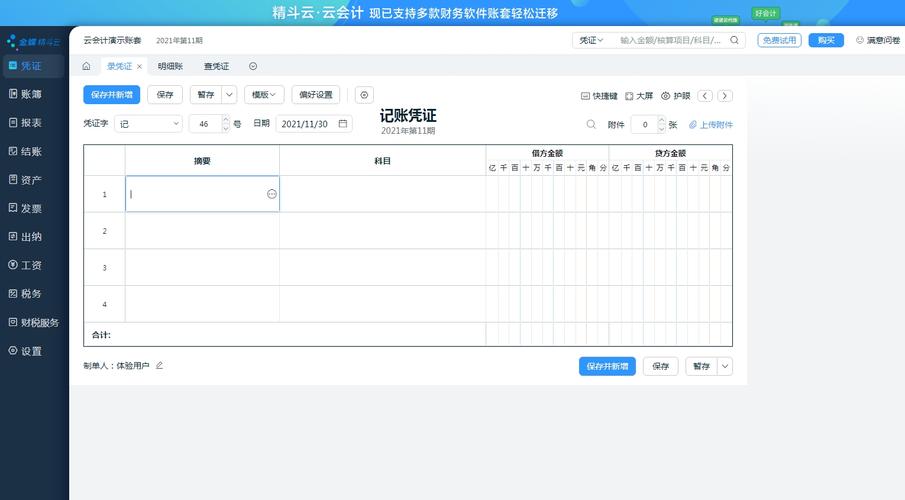Screen dimensions: 905x500
Task: Increase the 附件 count stepper
Action: [x=660, y=121]
